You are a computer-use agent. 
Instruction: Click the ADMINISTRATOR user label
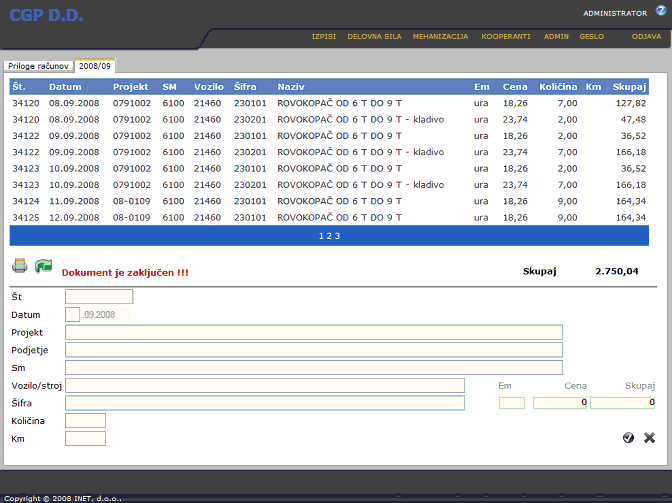[x=615, y=13]
